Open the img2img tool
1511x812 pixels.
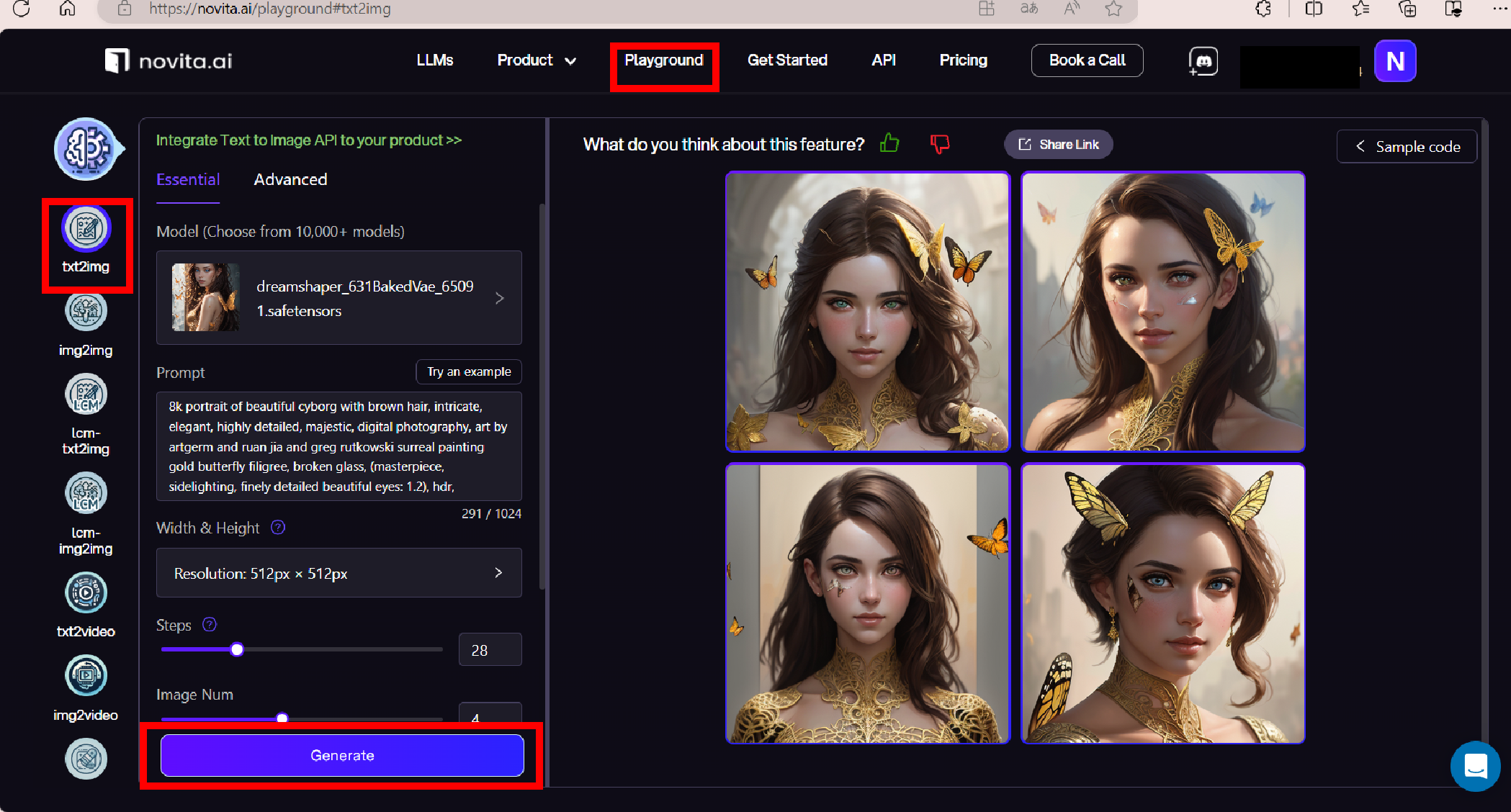click(86, 312)
